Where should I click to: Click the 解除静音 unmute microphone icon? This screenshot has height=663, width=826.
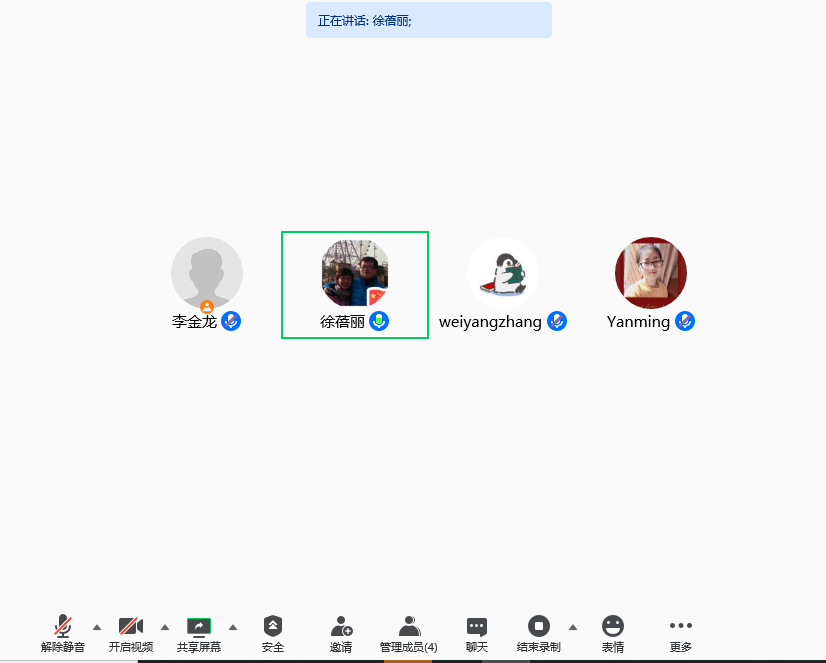tap(63, 627)
